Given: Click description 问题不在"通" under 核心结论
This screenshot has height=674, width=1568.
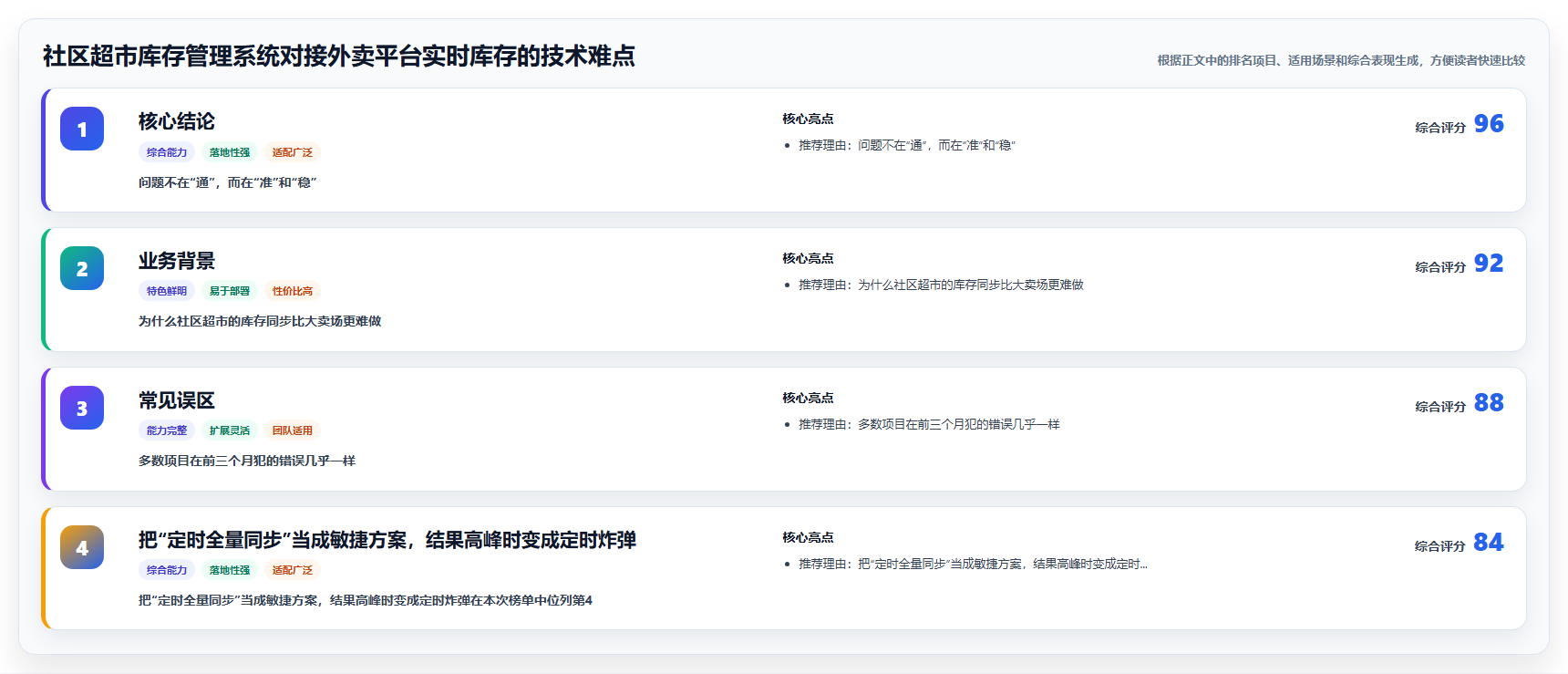Looking at the screenshot, I should click(x=228, y=182).
